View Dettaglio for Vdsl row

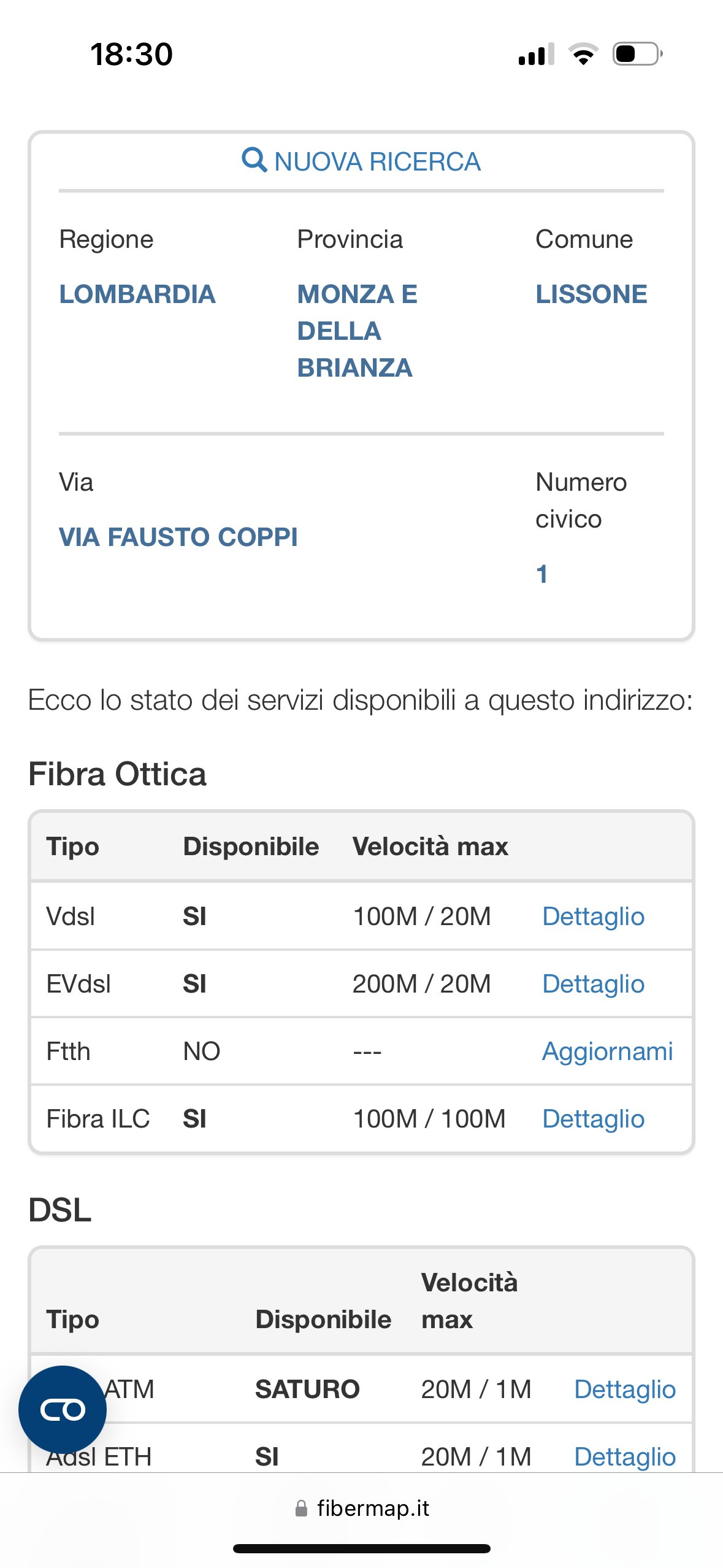[593, 917]
